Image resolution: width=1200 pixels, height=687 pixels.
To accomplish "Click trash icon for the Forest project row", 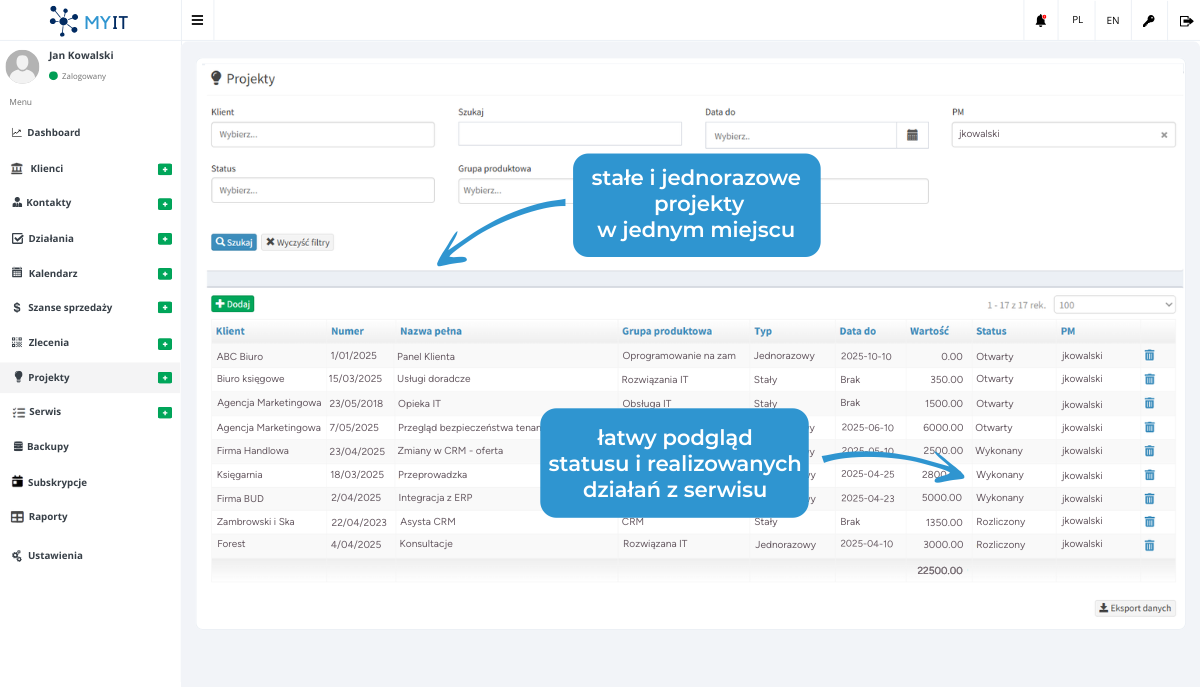I will 1149,545.
